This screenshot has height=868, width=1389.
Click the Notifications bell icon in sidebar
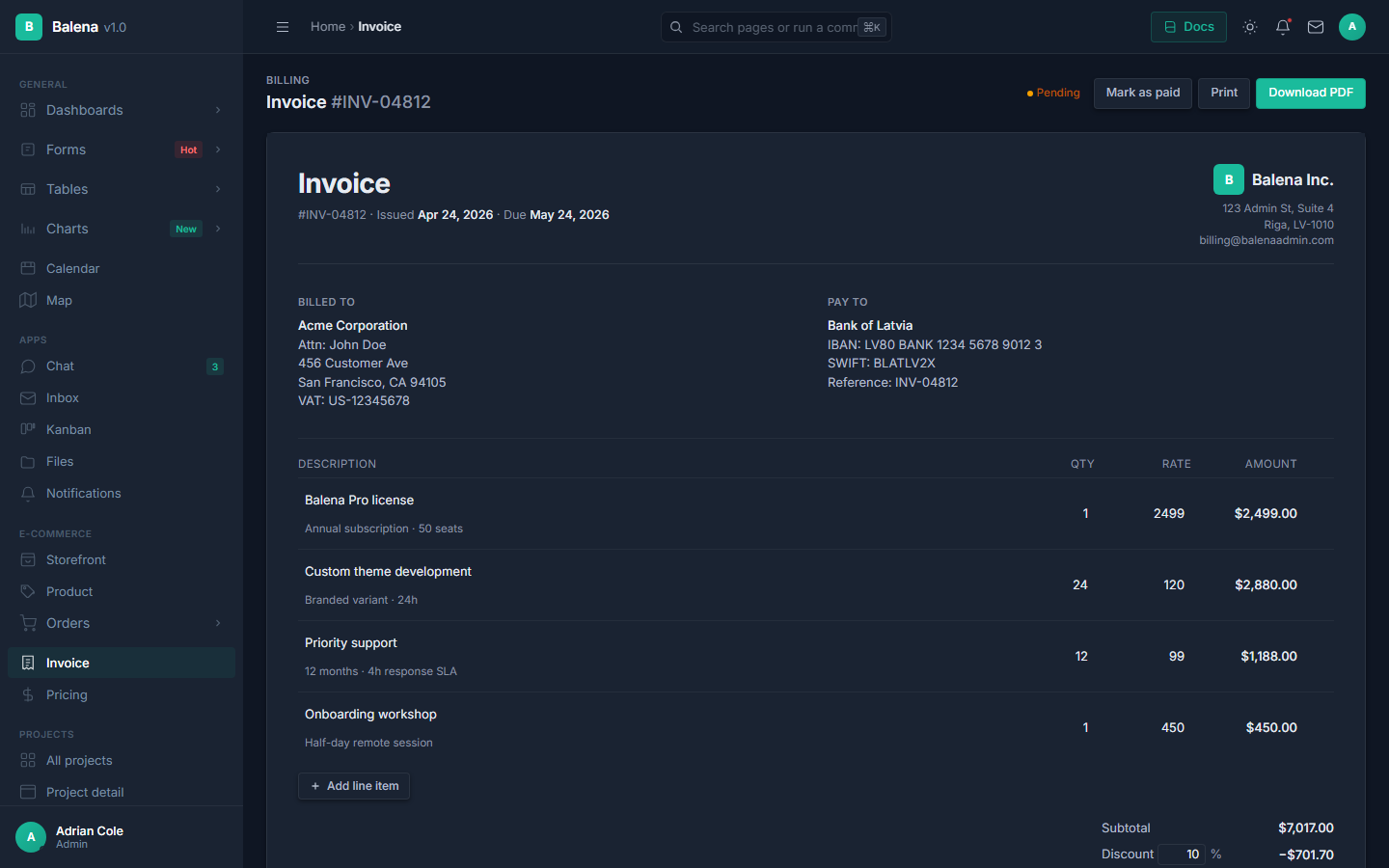coord(28,493)
